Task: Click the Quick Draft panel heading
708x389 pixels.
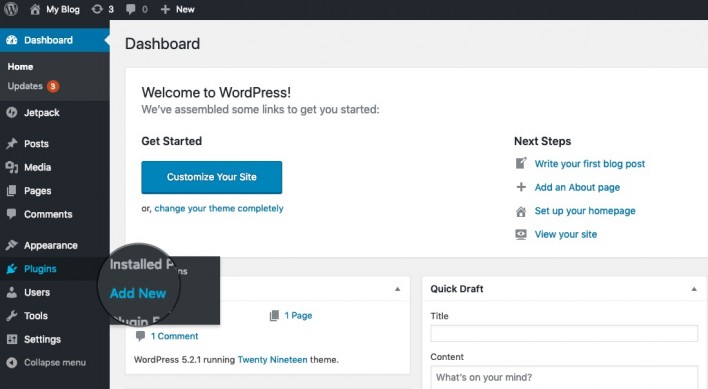Action: [x=456, y=289]
